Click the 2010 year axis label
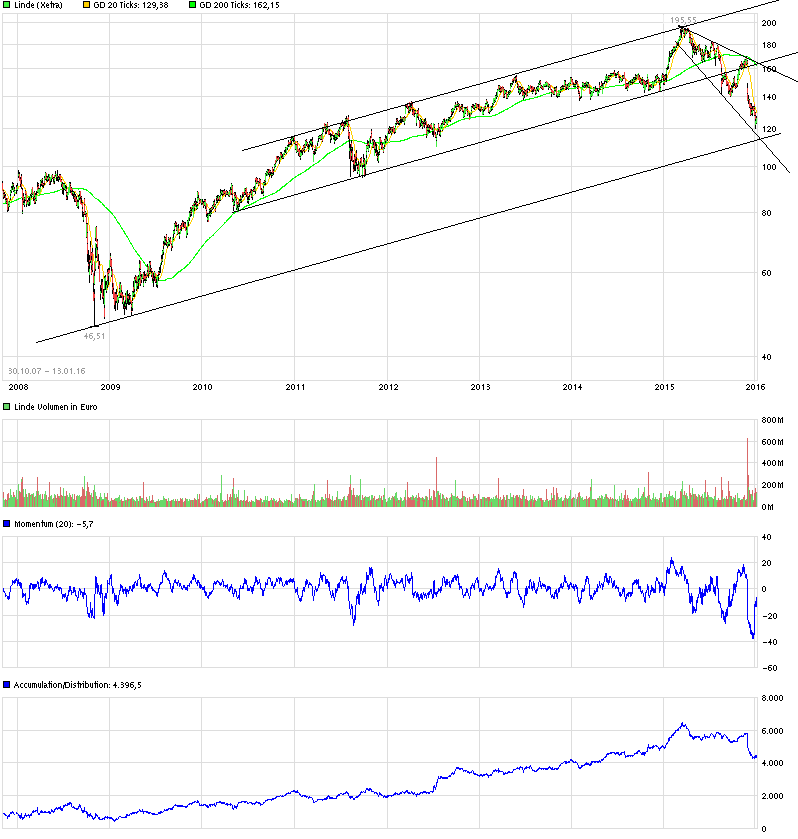 tap(202, 387)
